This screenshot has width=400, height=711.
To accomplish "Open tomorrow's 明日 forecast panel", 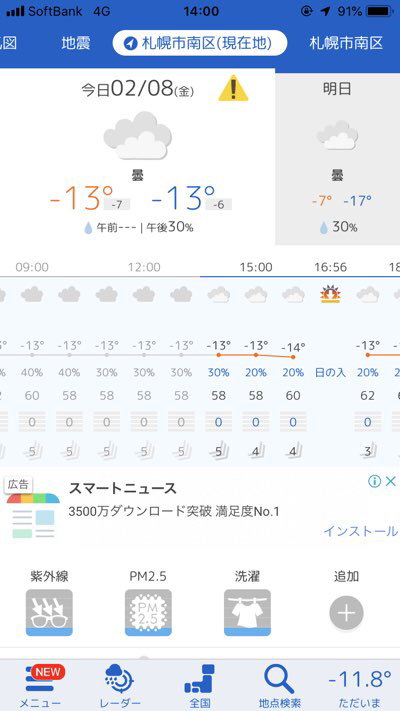I will tap(337, 157).
